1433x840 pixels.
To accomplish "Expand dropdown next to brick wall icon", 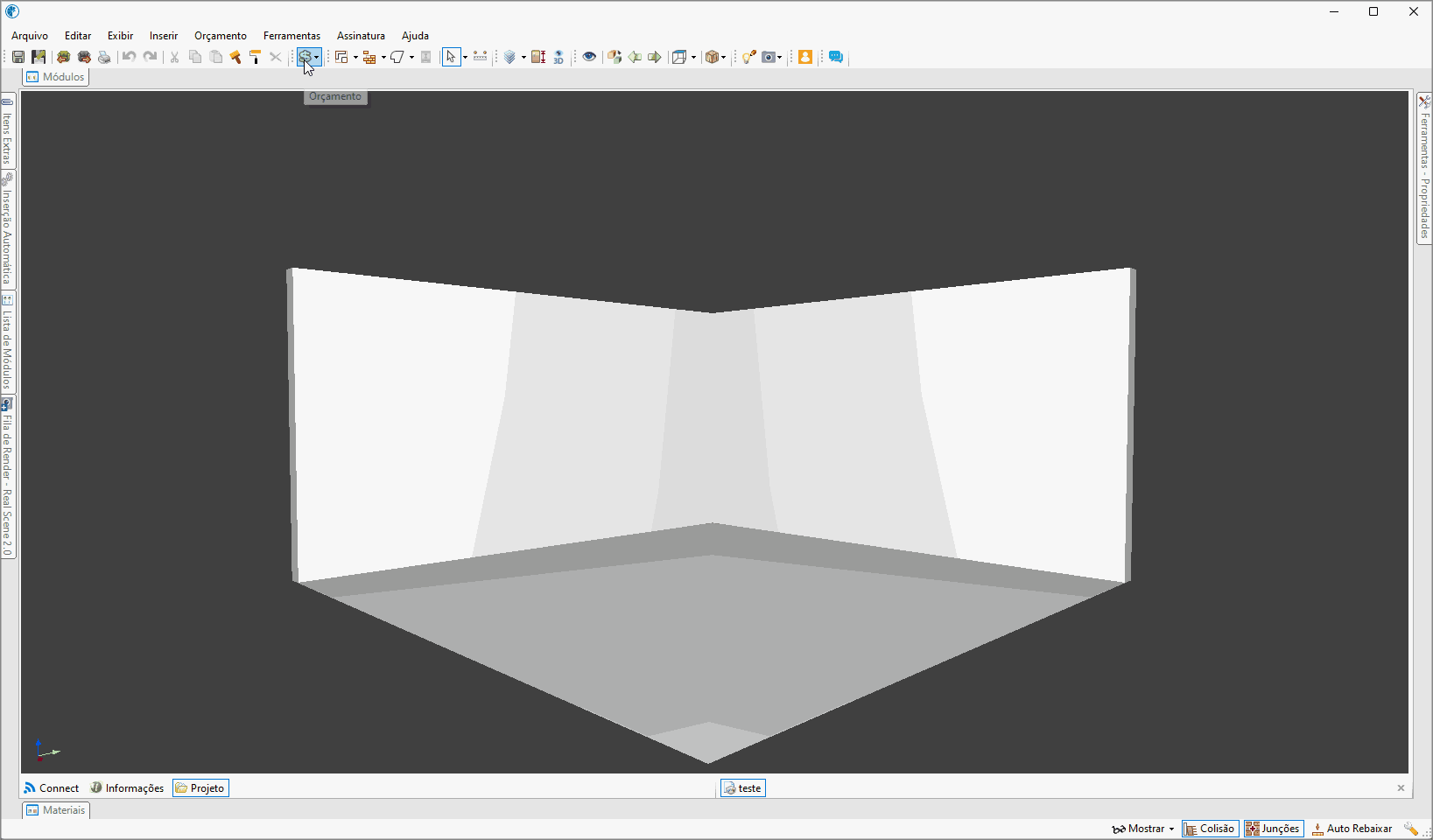I will tap(383, 58).
